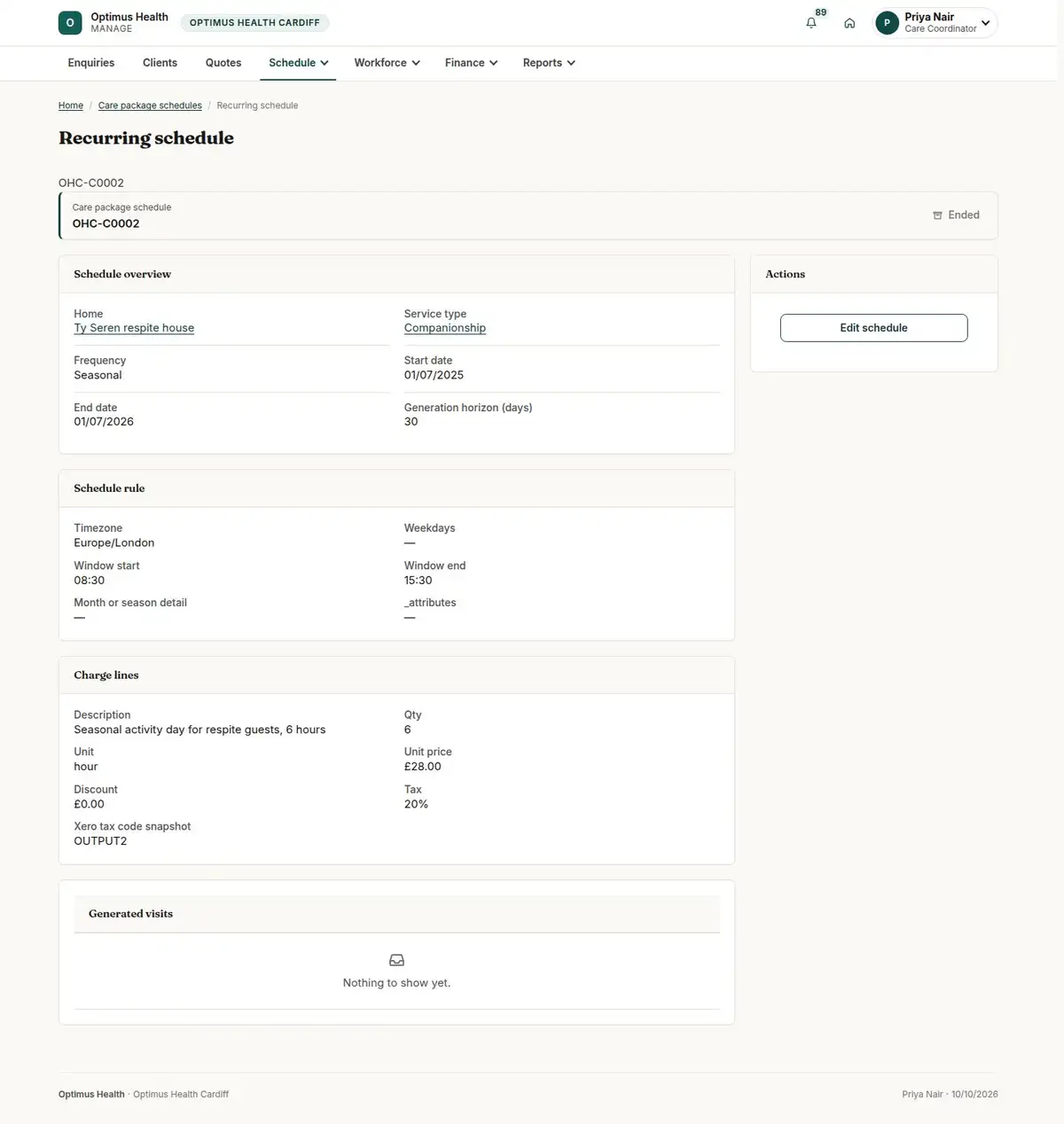Open the Clients menu item
Screen dimensions: 1064x1124
pos(160,63)
